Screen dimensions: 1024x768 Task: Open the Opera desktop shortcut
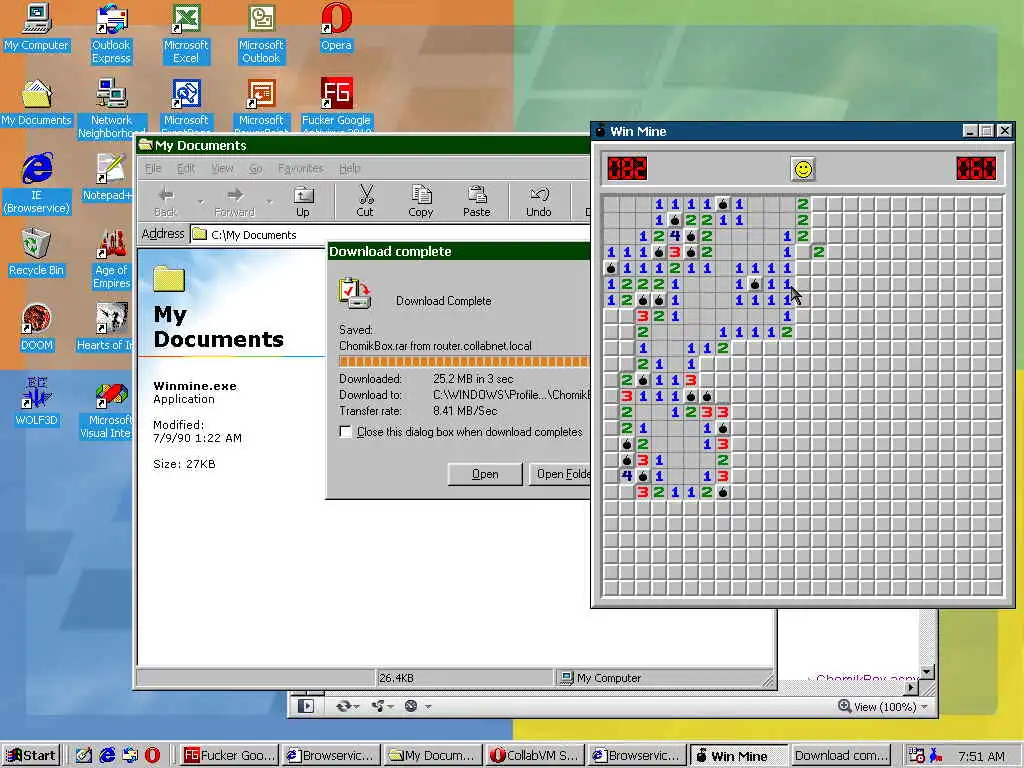[336, 27]
